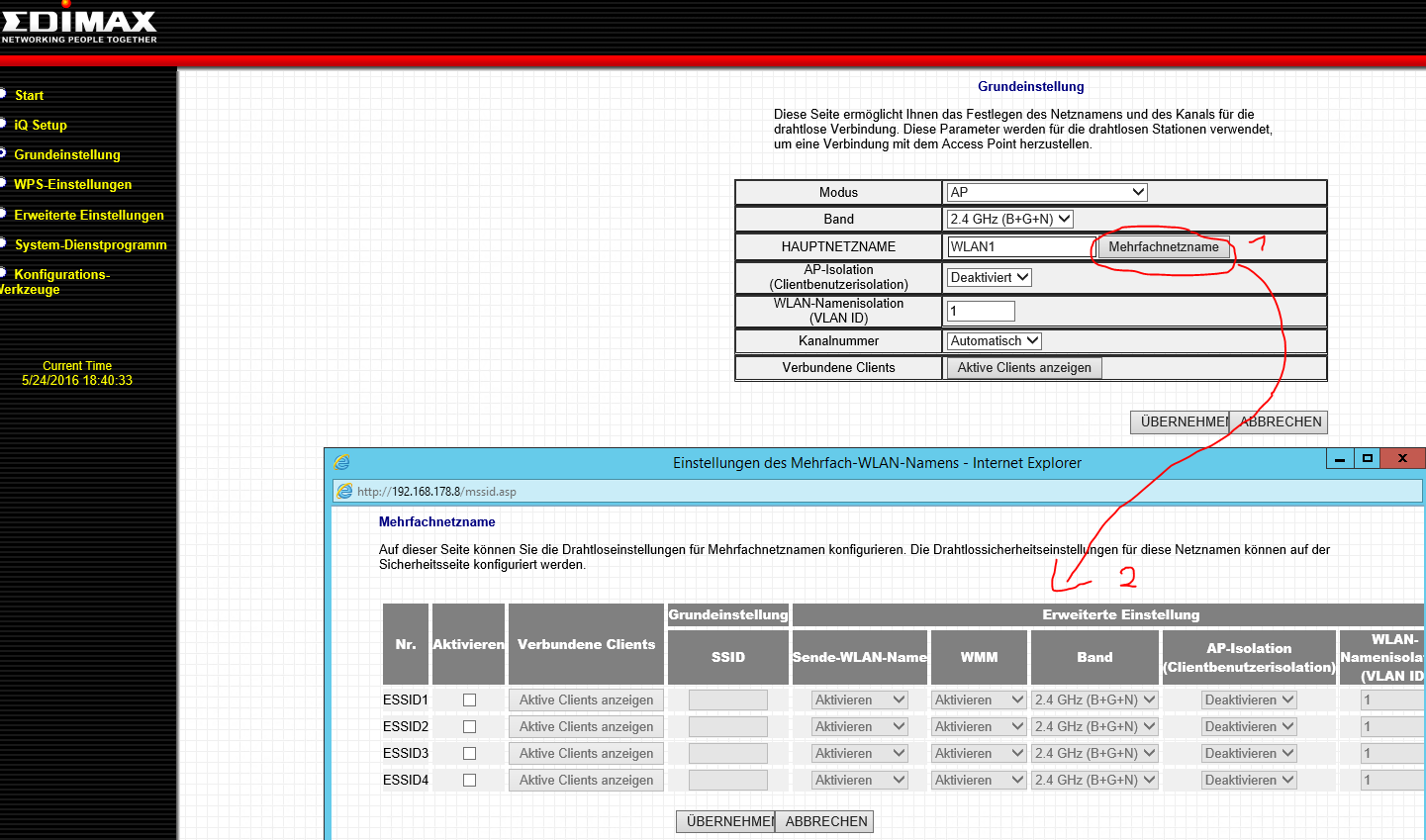The width and height of the screenshot is (1426, 840).
Task: Open System-Dienstprogramm in the sidebar
Action: click(90, 244)
